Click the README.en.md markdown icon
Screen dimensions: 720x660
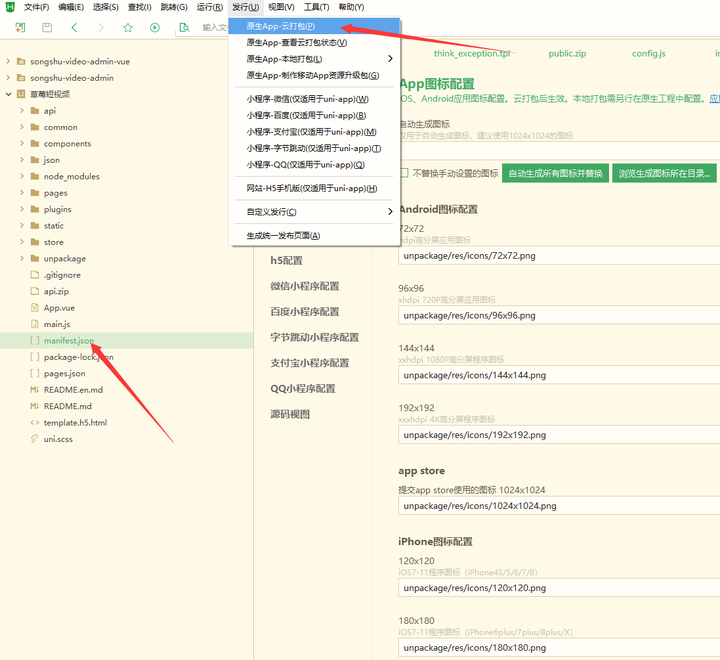point(34,389)
